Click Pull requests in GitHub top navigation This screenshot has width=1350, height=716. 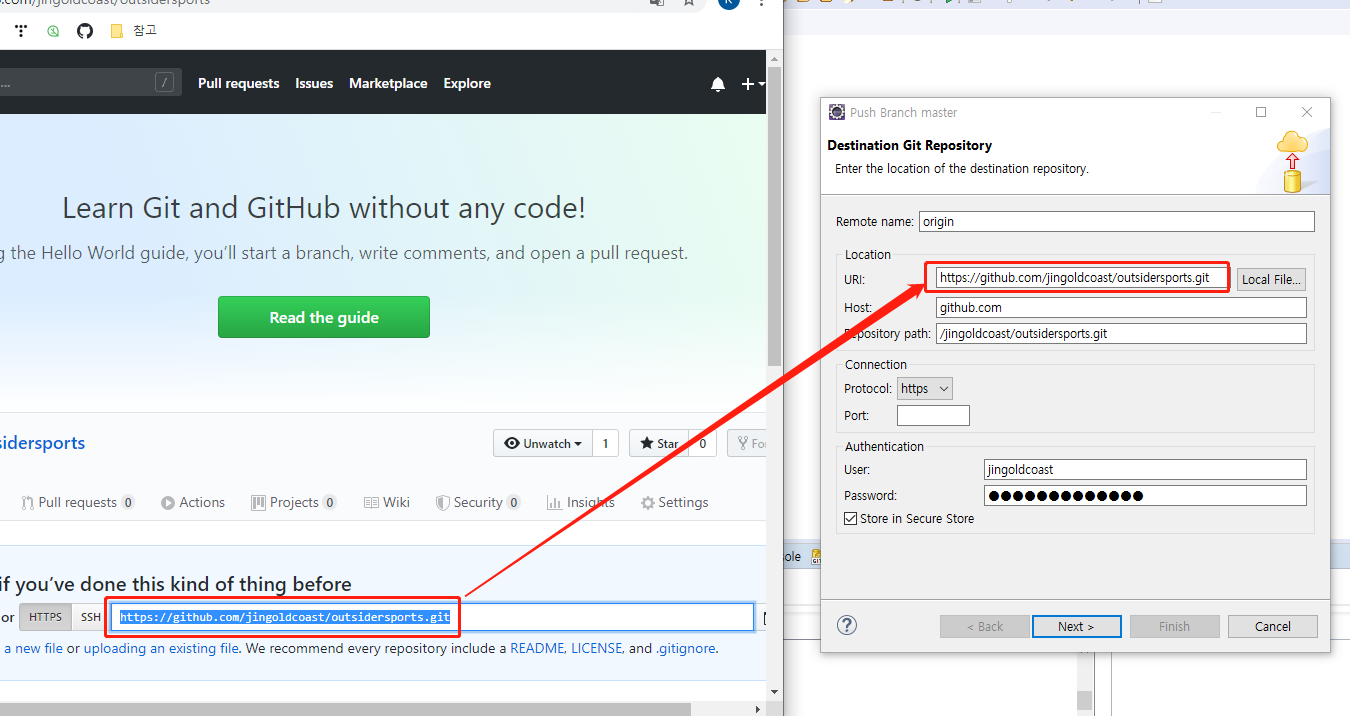click(238, 83)
